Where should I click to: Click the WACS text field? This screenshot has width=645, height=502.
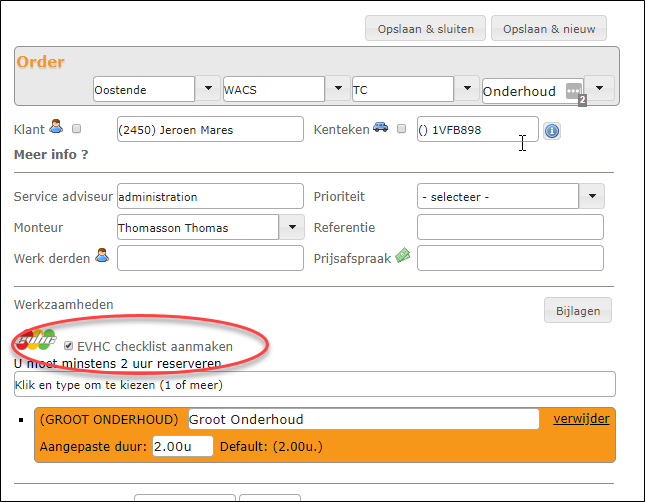(274, 89)
